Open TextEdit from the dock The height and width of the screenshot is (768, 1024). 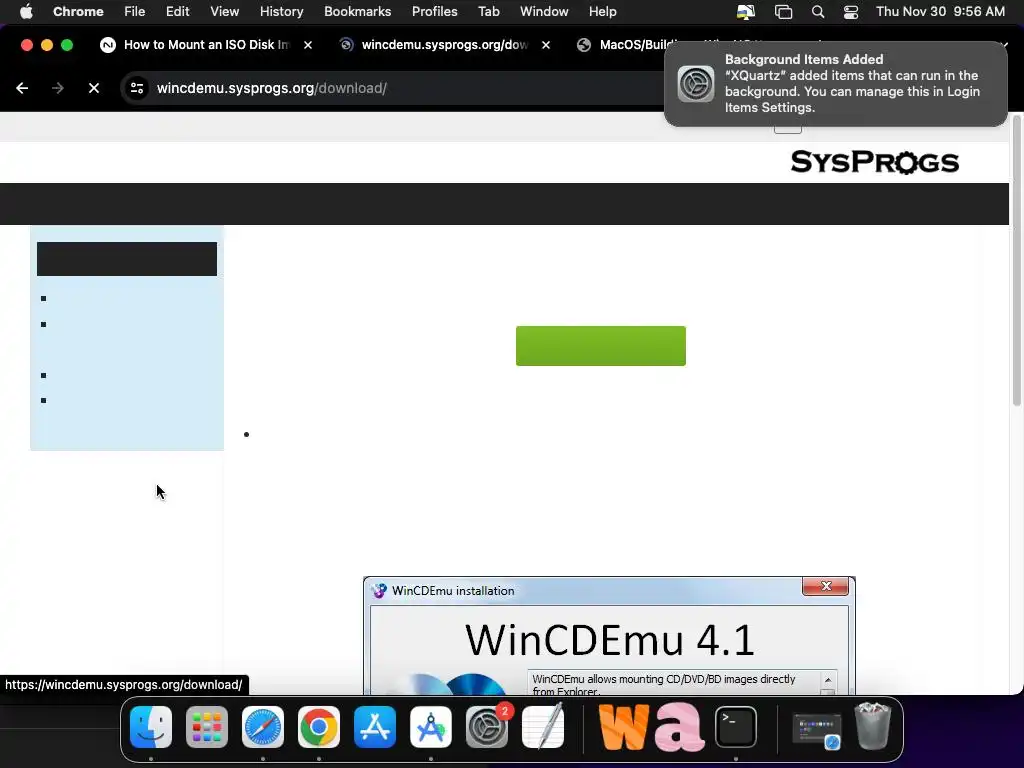(543, 727)
